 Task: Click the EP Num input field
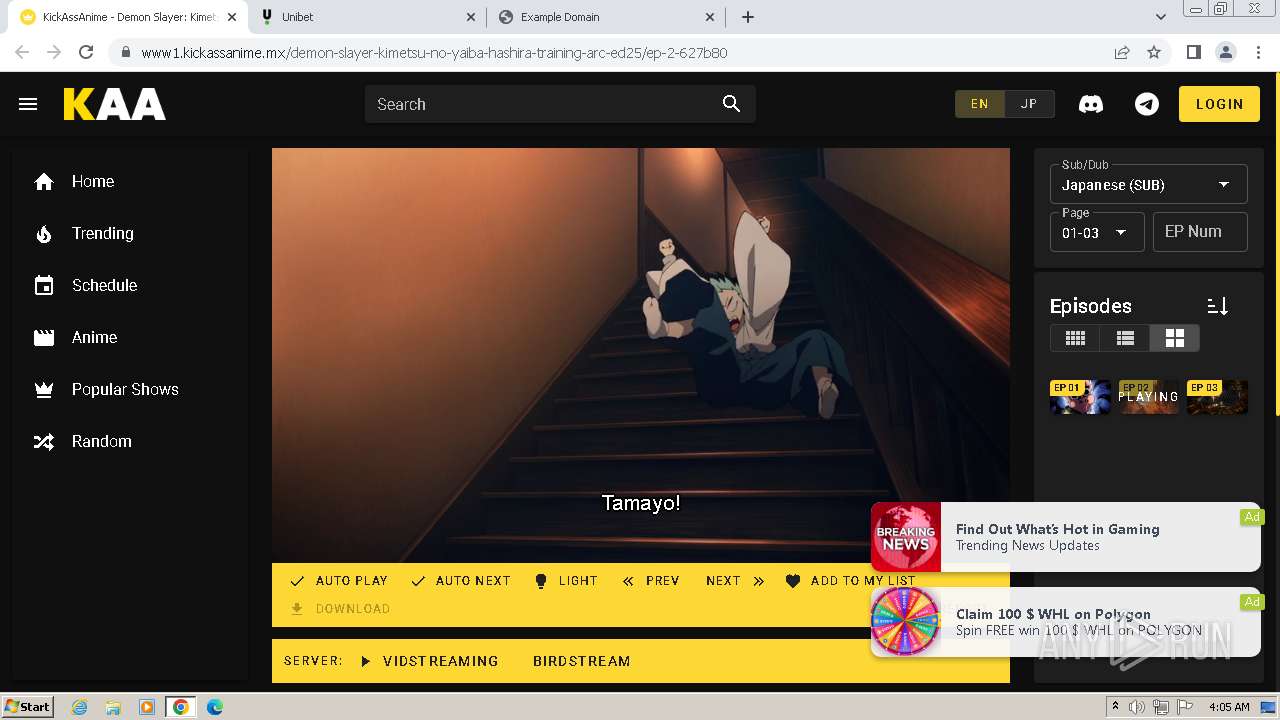click(x=1200, y=232)
